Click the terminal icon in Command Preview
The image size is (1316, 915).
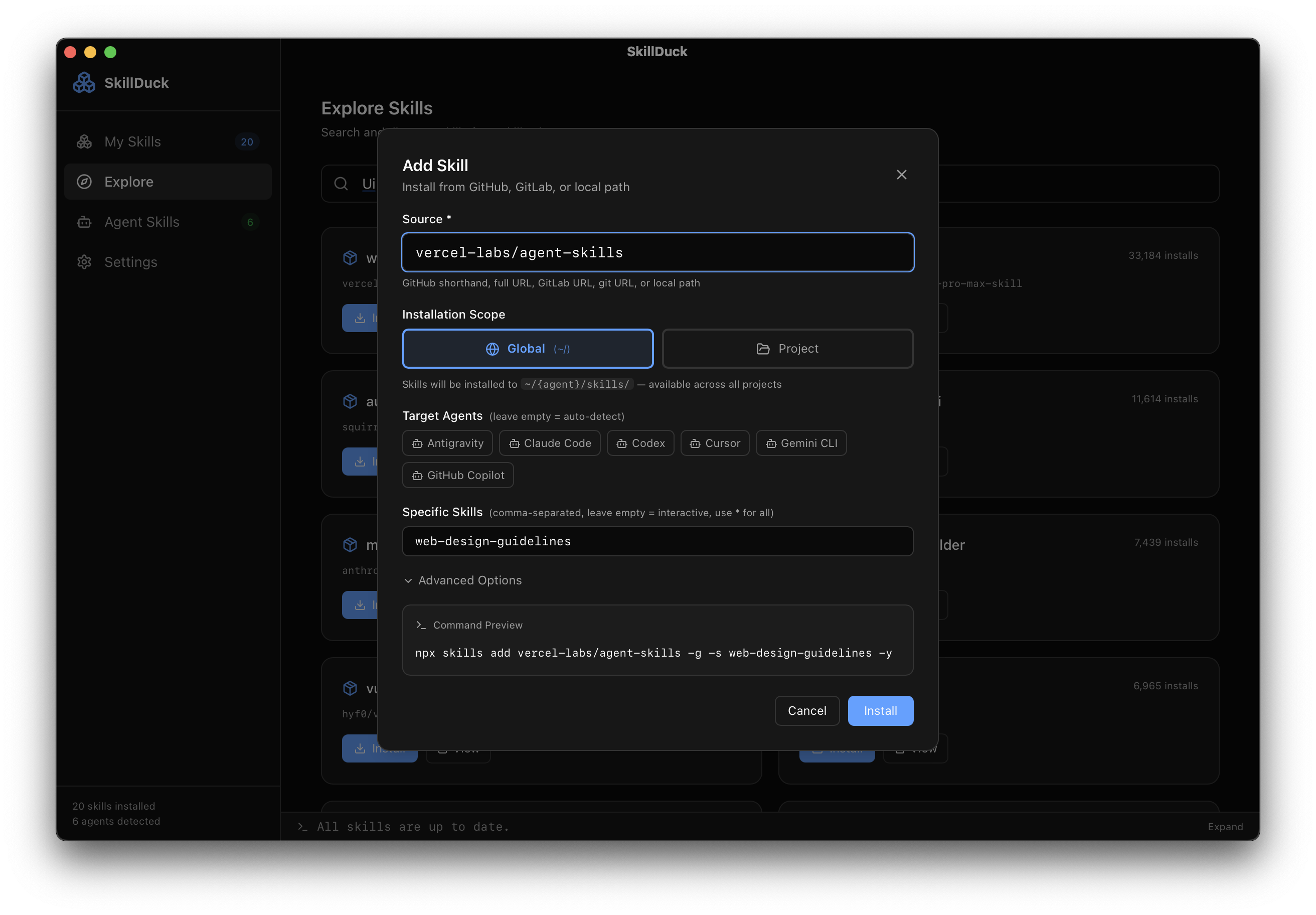tap(421, 625)
